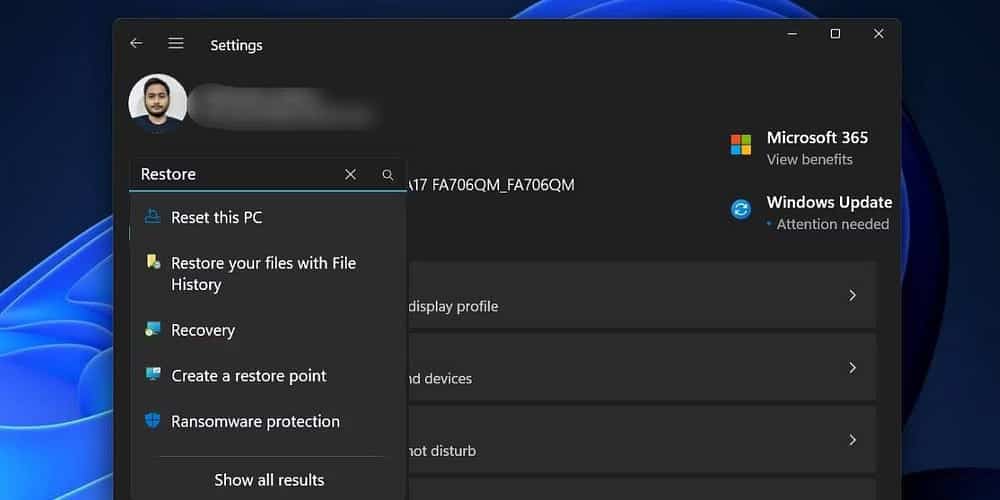
Task: Close the Settings window
Action: (x=878, y=34)
